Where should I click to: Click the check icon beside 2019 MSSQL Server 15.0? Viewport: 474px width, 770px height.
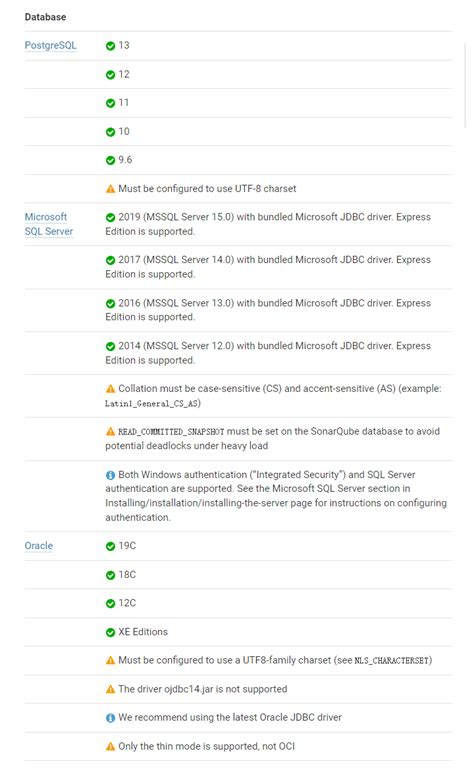coord(111,218)
